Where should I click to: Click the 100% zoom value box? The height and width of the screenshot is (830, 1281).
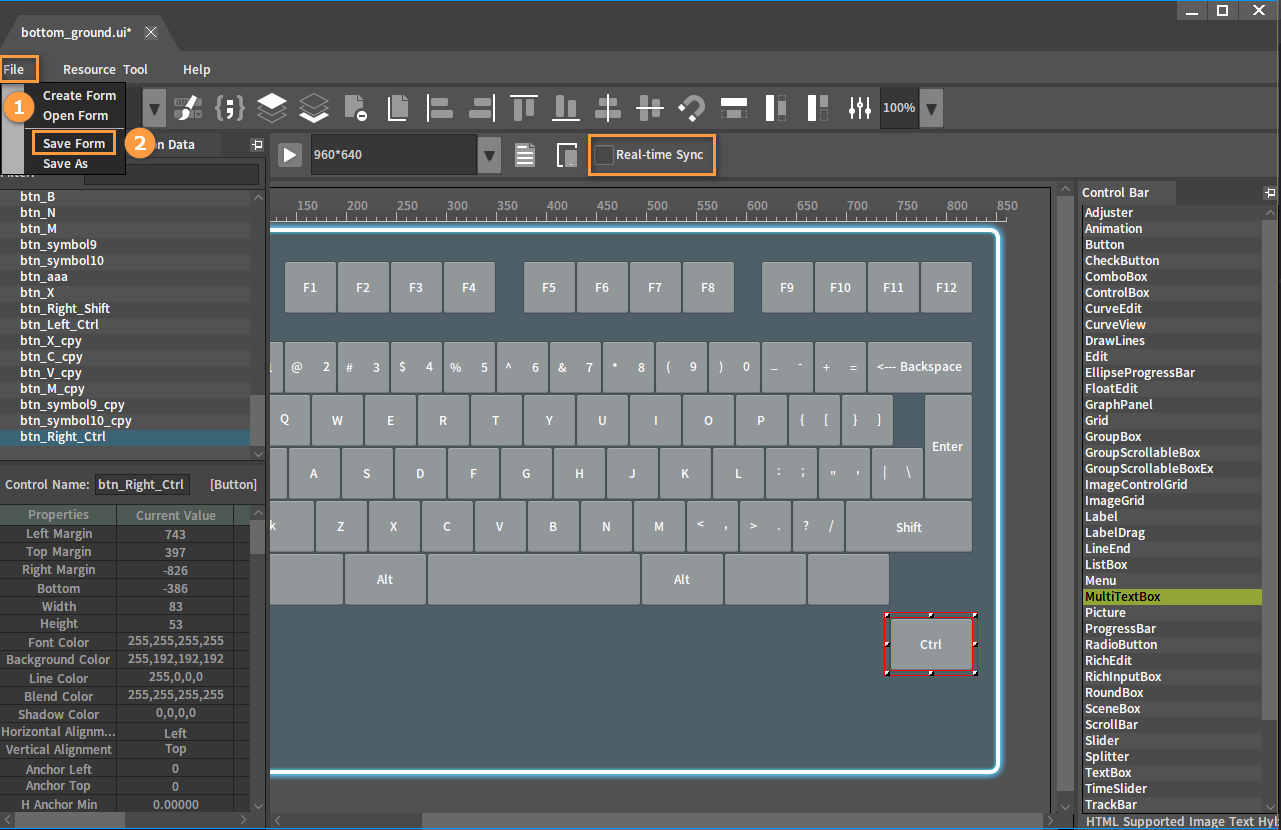click(899, 107)
